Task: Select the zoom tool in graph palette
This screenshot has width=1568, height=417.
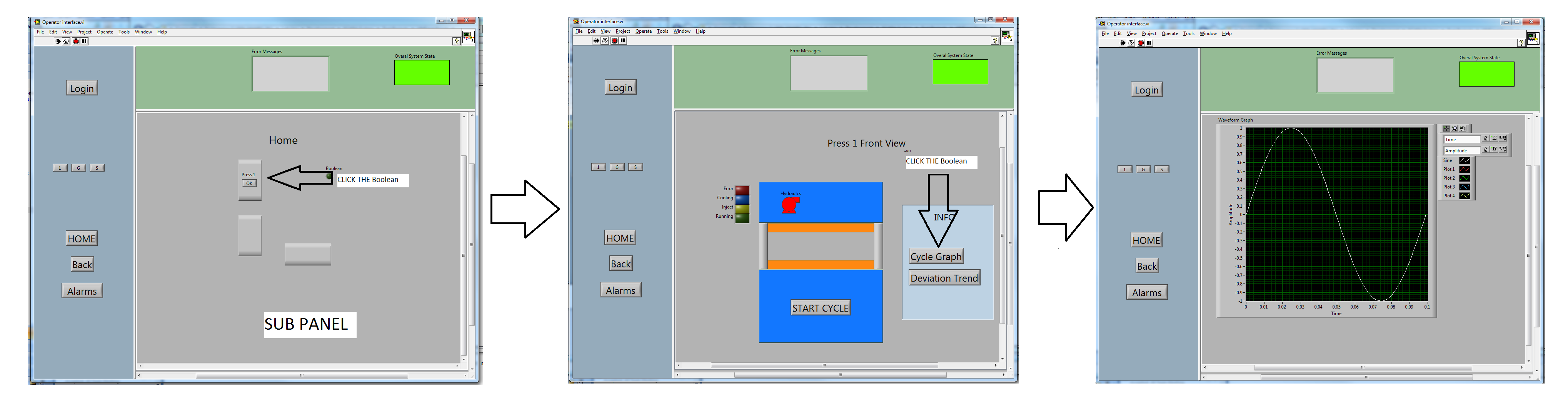Action: (x=1455, y=129)
